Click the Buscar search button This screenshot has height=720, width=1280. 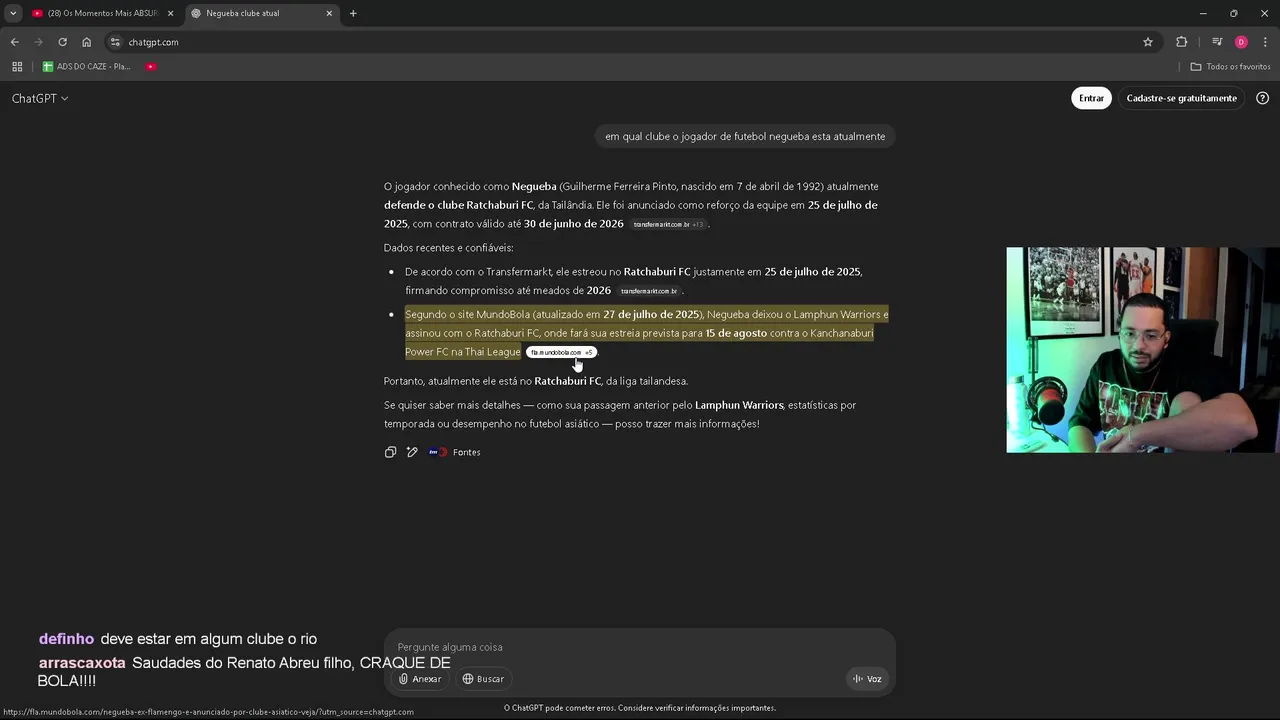(483, 679)
